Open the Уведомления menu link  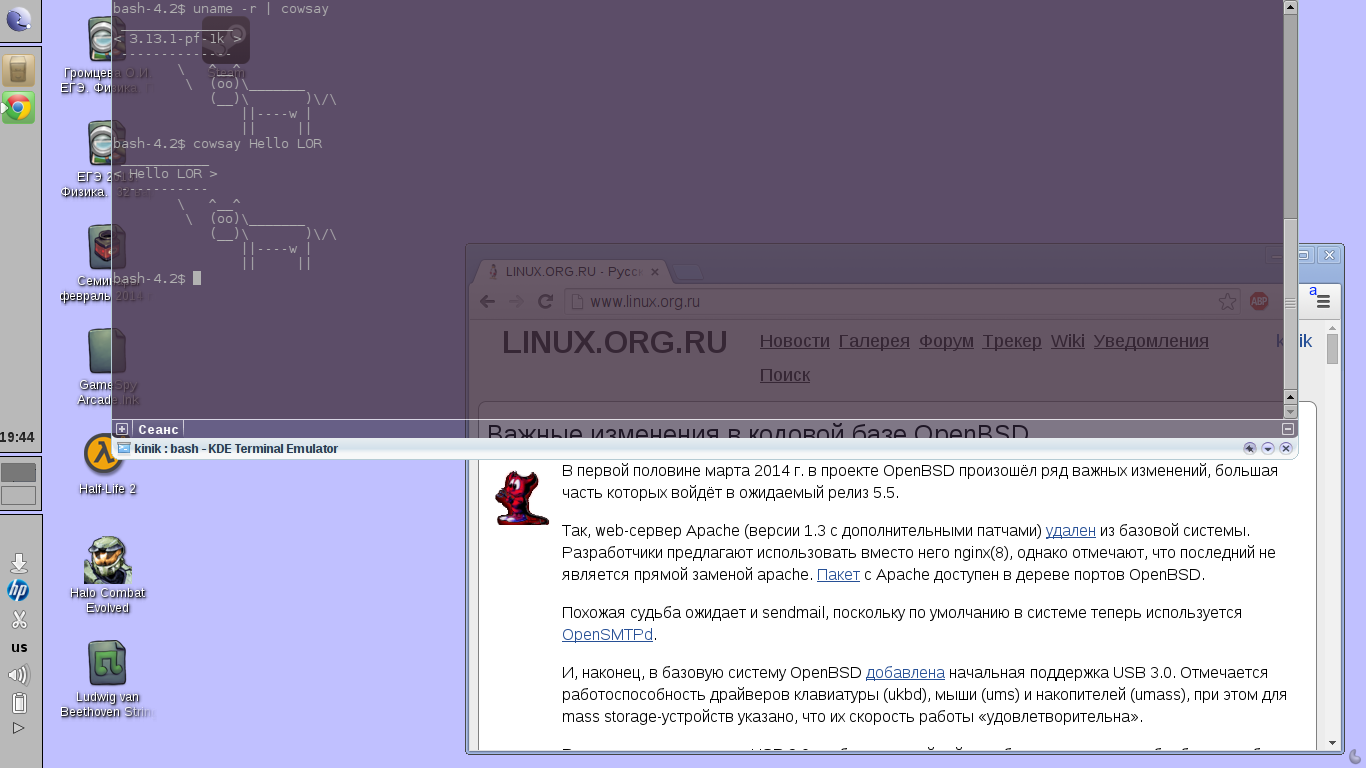[x=1151, y=341]
